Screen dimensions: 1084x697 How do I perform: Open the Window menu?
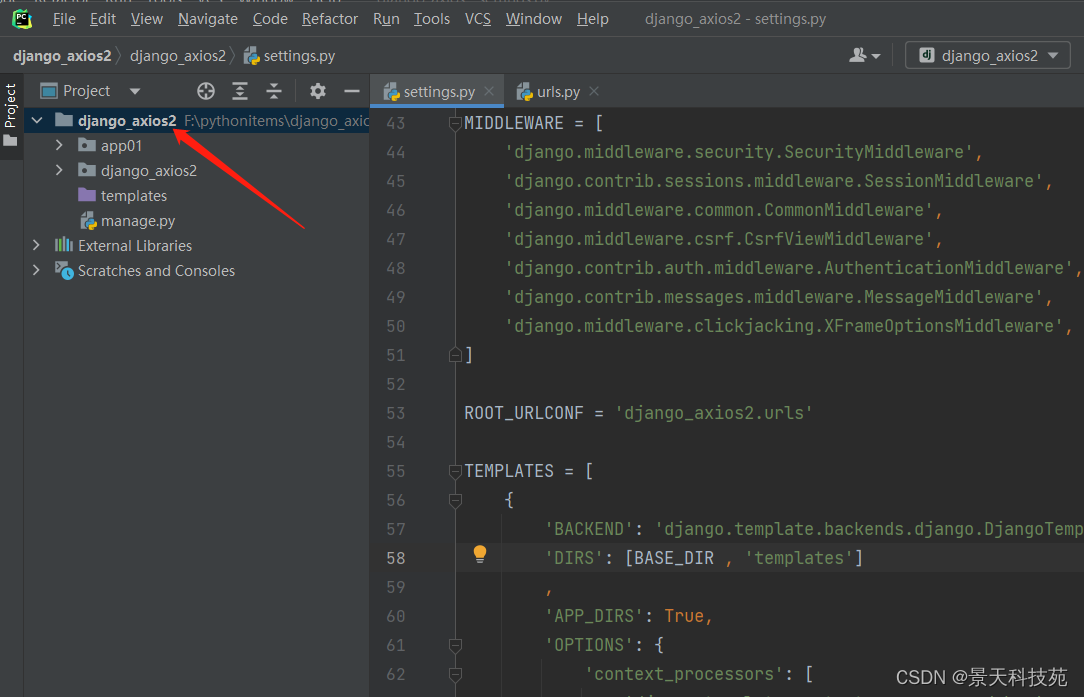click(534, 19)
